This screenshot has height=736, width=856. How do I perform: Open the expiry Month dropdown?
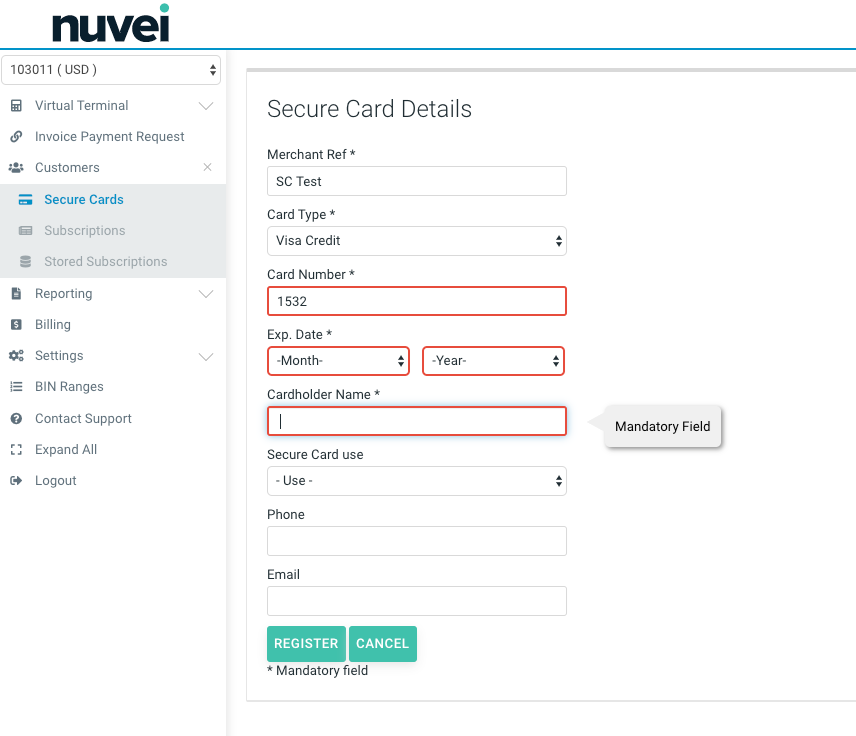click(x=338, y=361)
